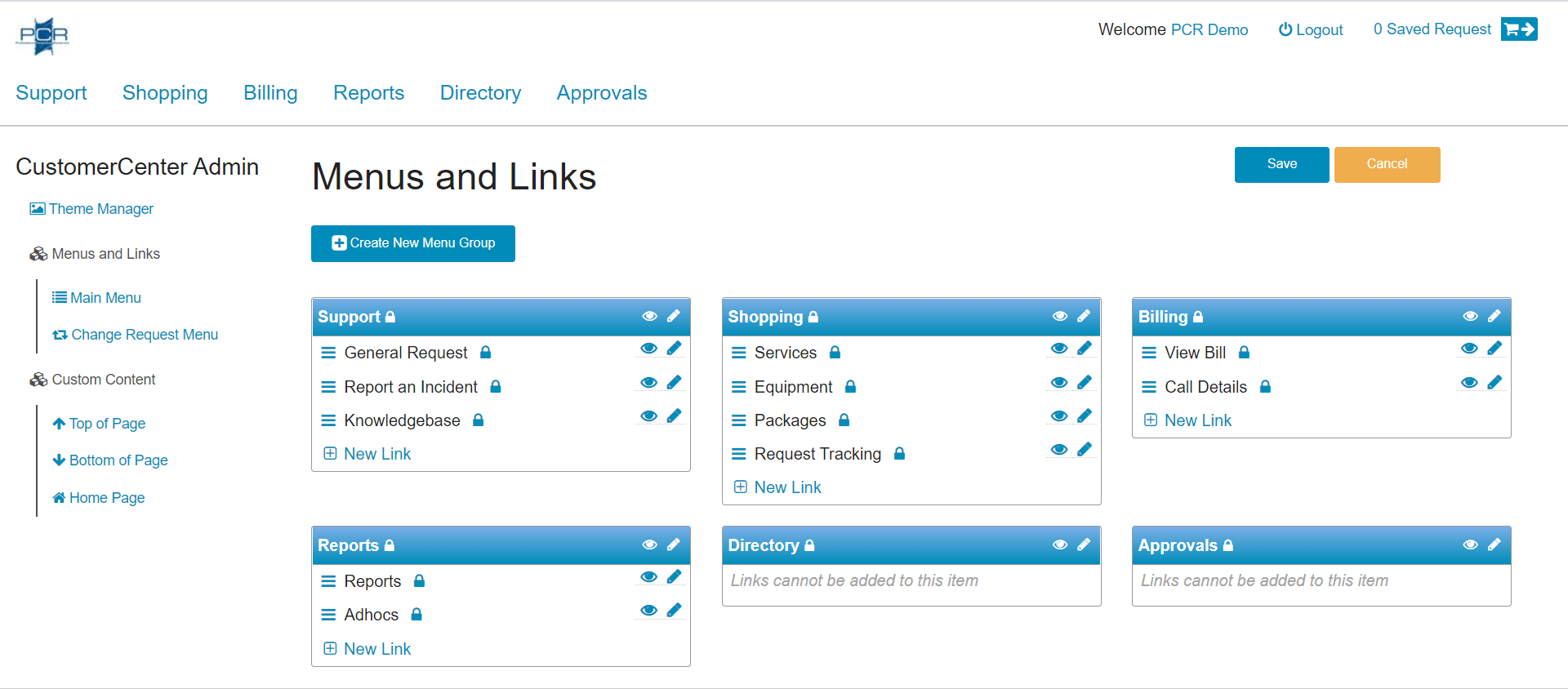This screenshot has height=689, width=1568.
Task: Click Create New Menu Group button
Action: pyautogui.click(x=413, y=243)
